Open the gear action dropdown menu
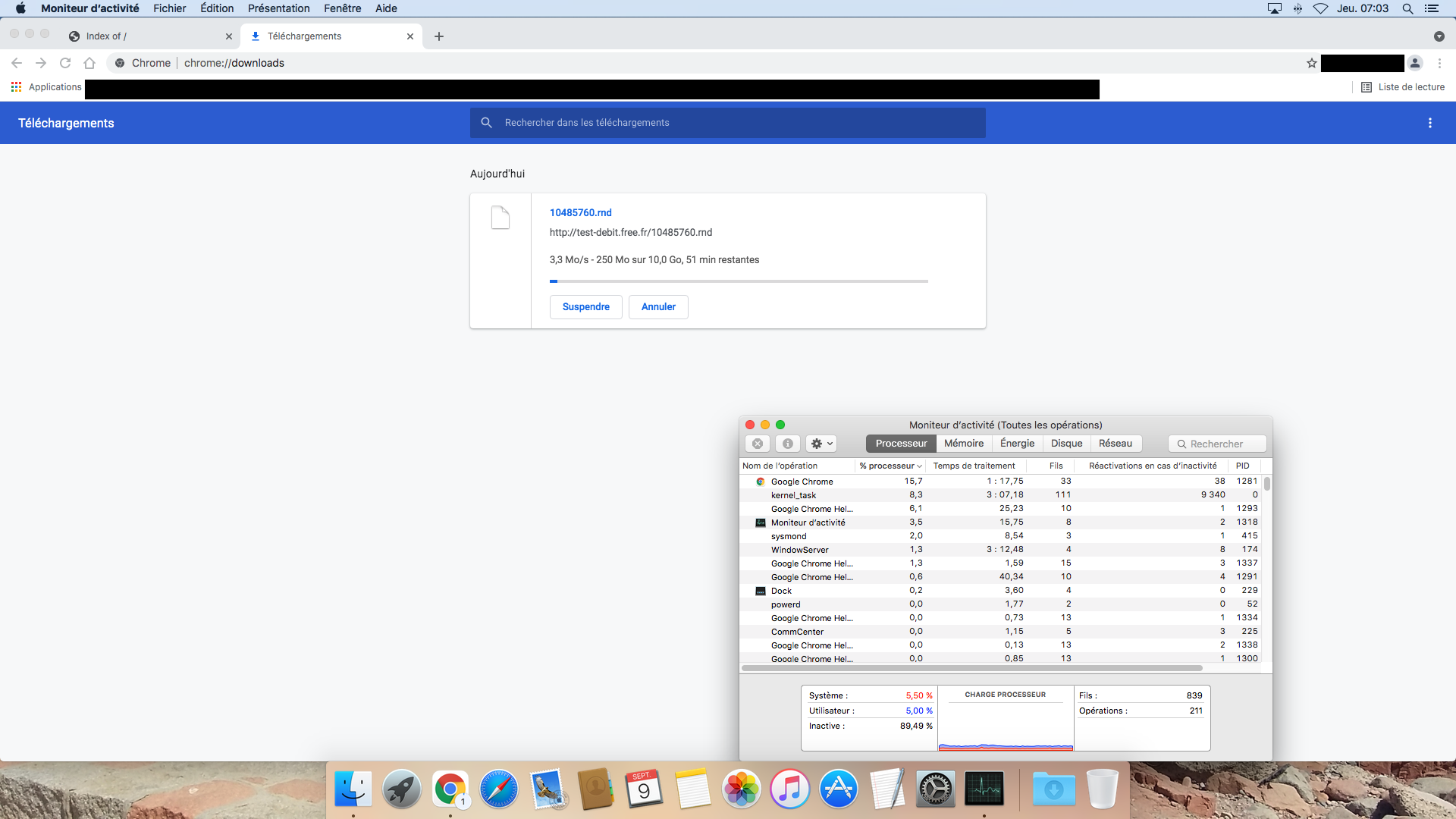Screen dimensions: 1456x819 [822, 444]
